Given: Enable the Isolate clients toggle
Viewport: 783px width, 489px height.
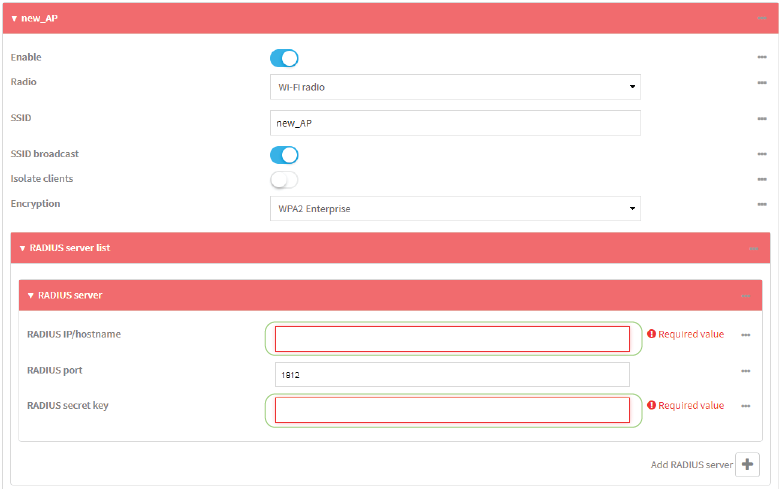Looking at the screenshot, I should 284,179.
